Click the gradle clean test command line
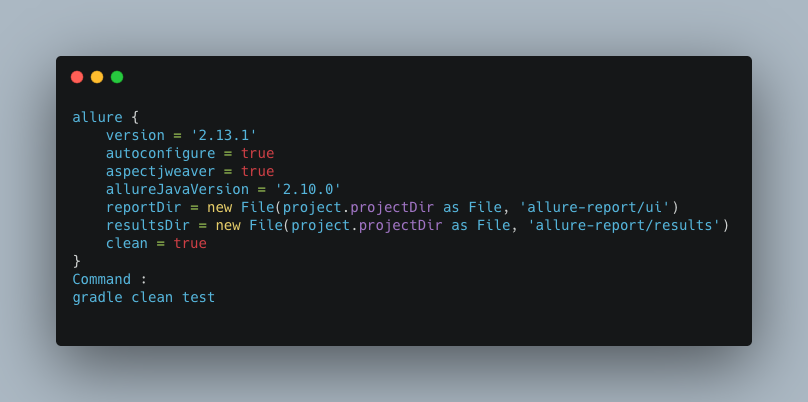The image size is (808, 402). tap(143, 298)
